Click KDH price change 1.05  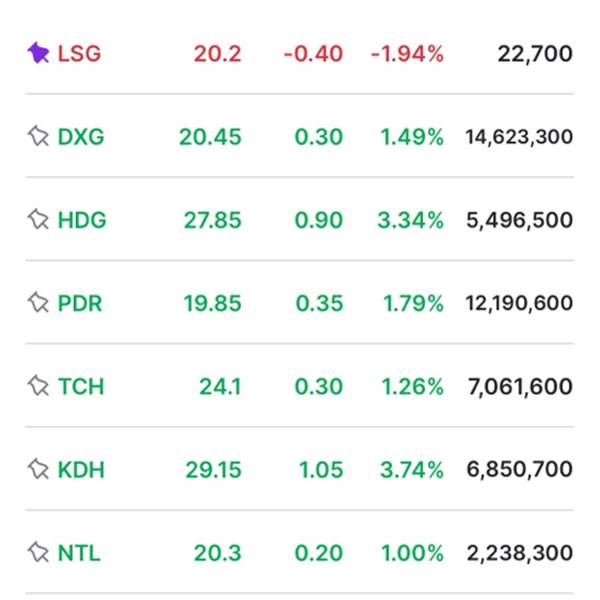tap(319, 469)
